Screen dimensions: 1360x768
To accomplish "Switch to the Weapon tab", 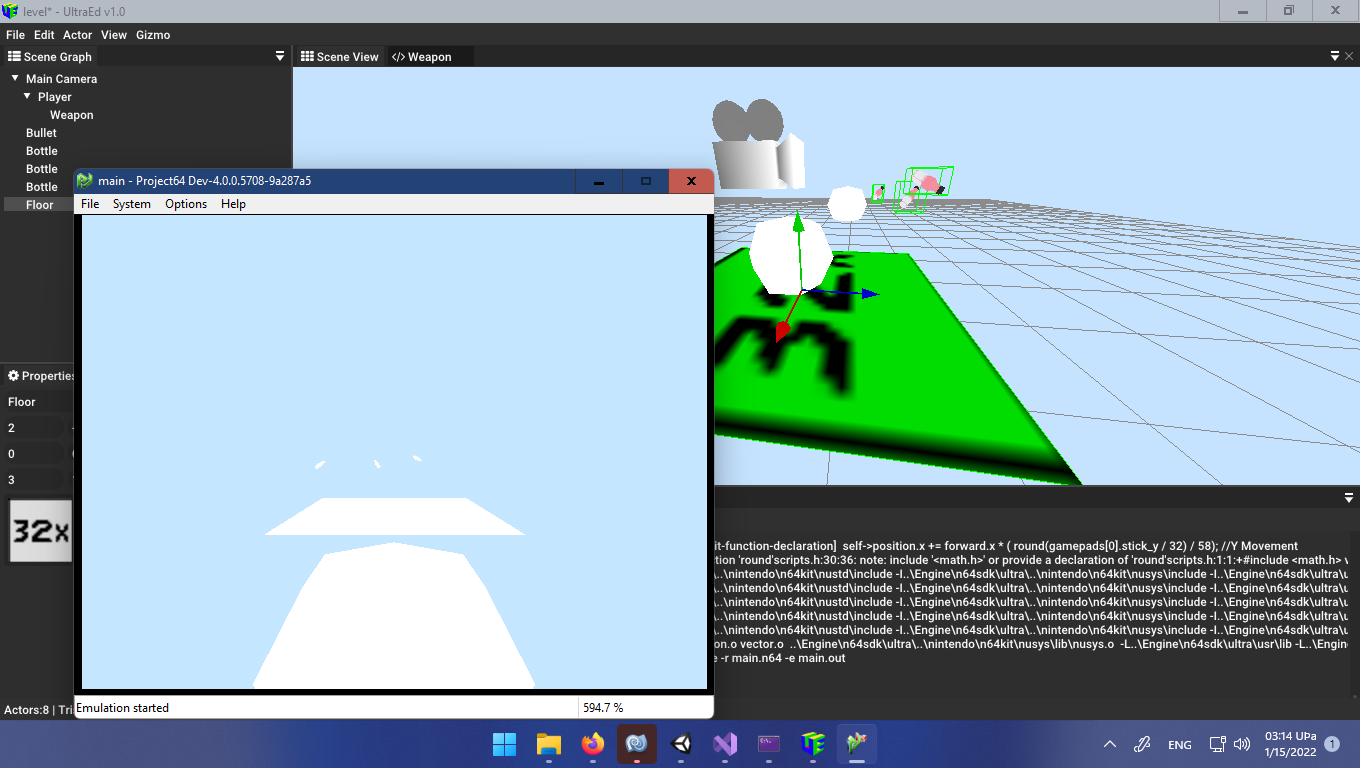I will [x=430, y=56].
